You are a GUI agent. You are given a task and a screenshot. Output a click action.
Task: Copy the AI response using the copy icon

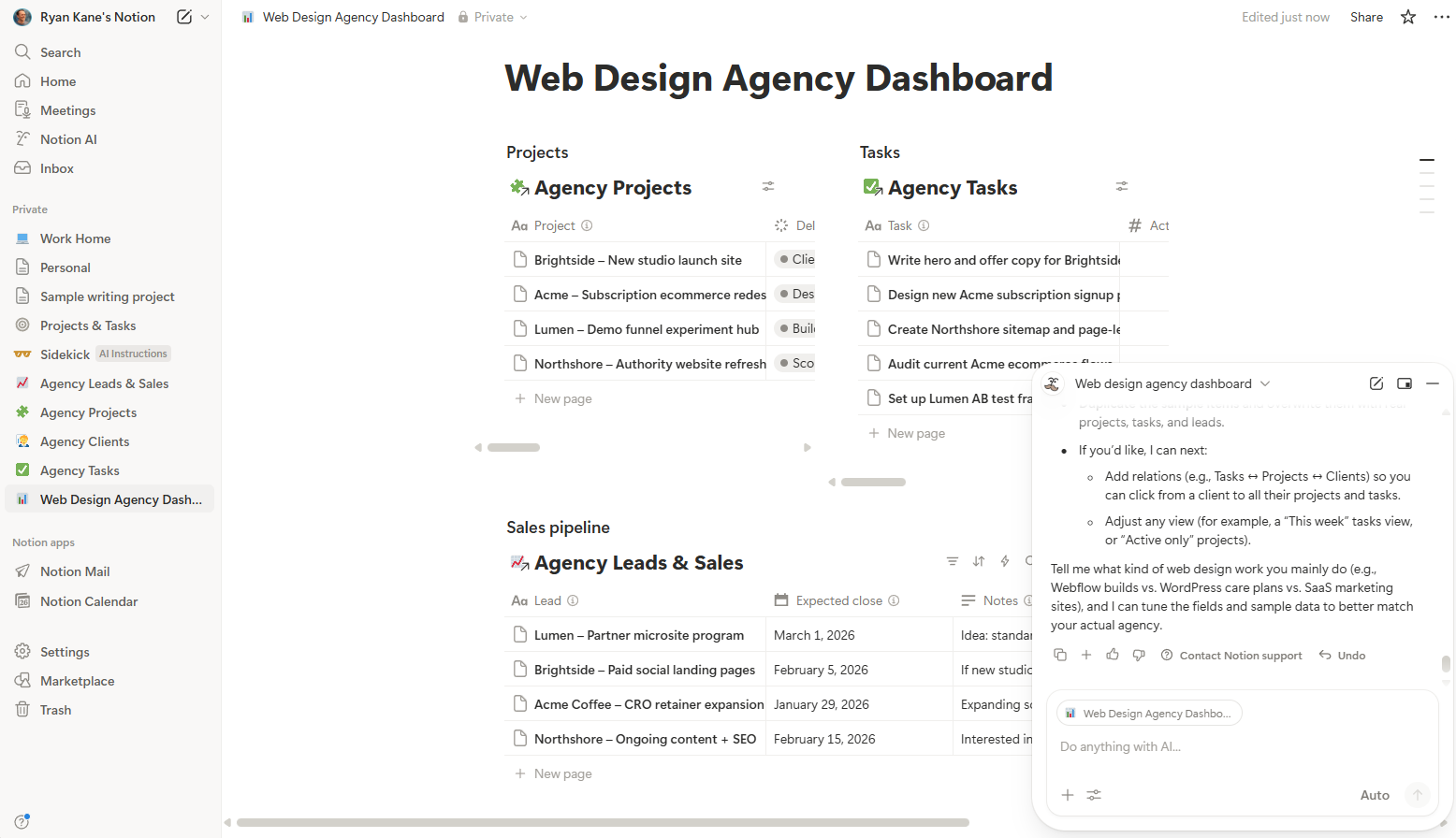point(1060,655)
